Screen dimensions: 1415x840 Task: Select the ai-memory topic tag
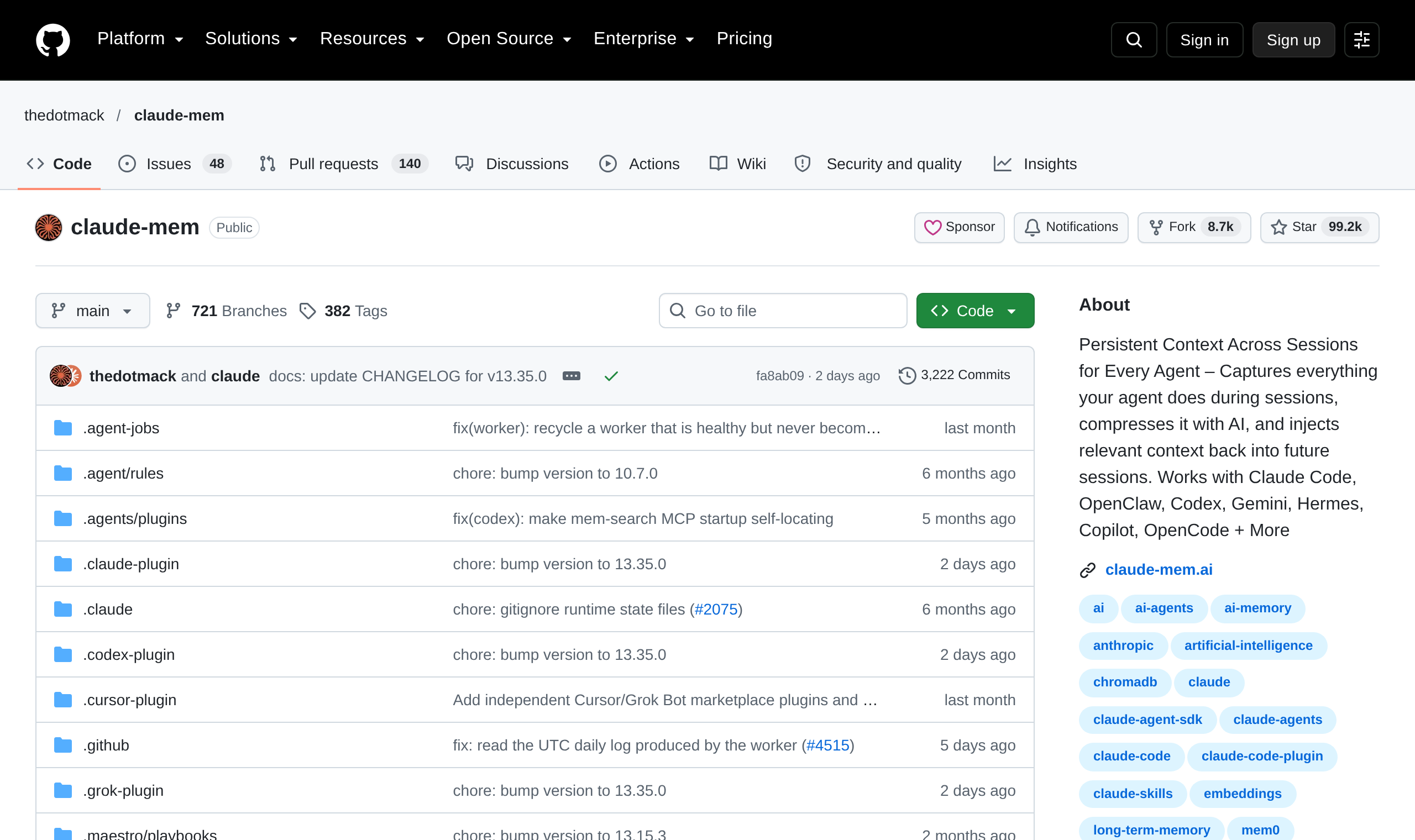pos(1257,608)
